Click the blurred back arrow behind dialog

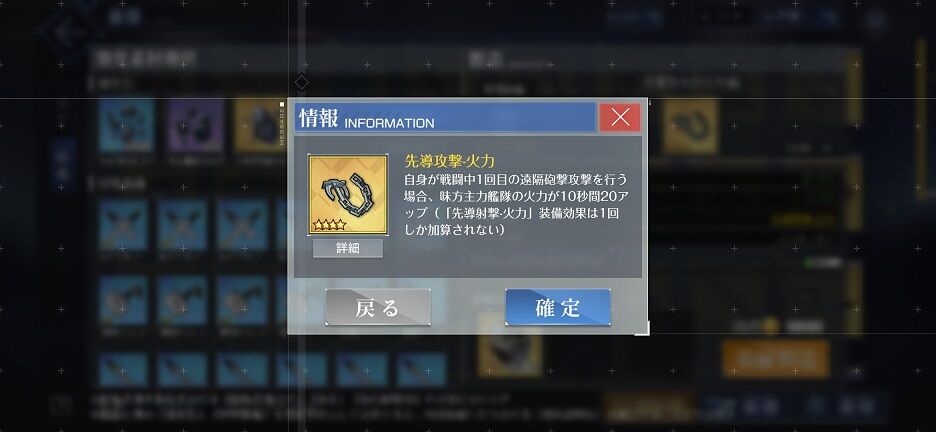[x=64, y=29]
